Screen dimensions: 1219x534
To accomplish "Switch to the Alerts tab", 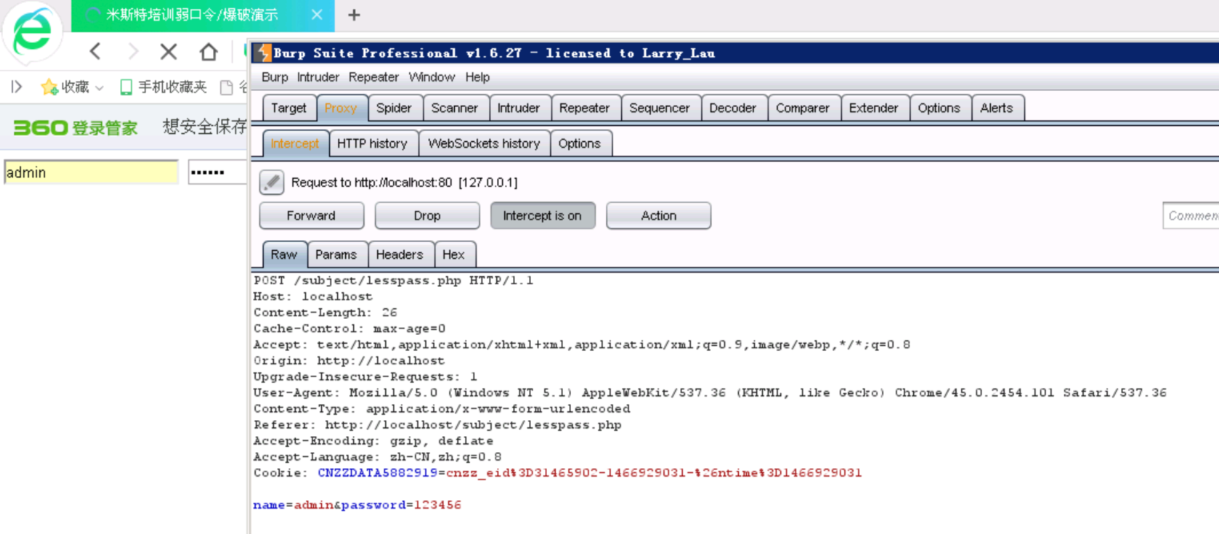I will tap(996, 108).
